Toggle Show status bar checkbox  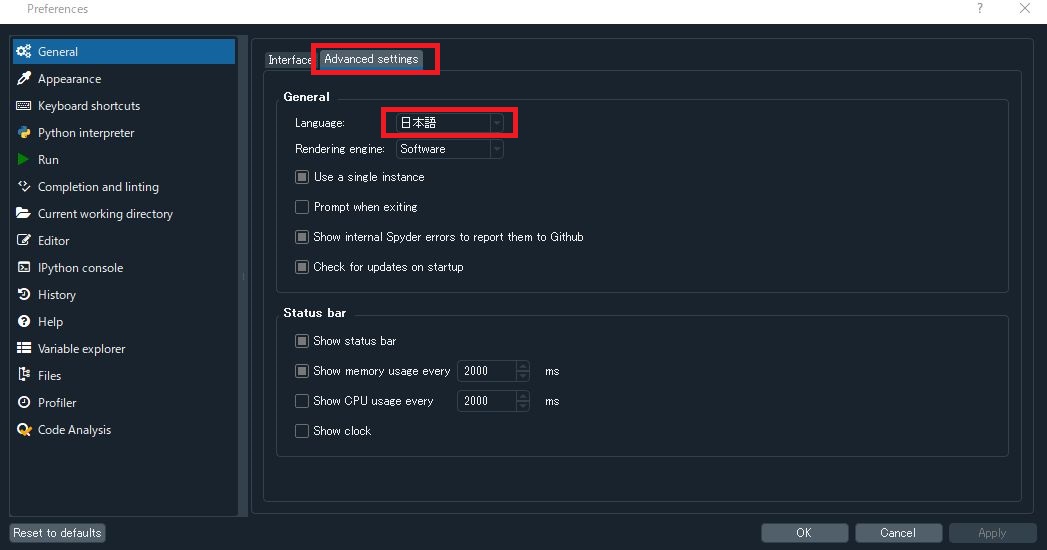[302, 341]
